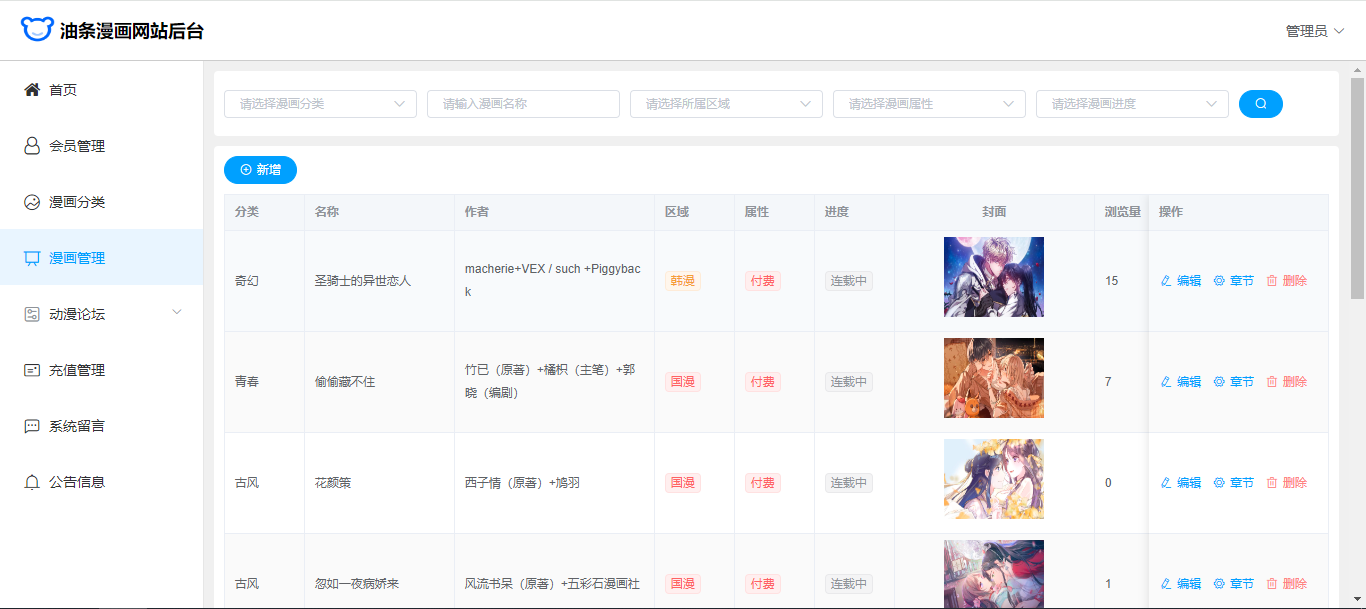
Task: Select 漫画管理 in the sidebar
Action: [x=77, y=258]
